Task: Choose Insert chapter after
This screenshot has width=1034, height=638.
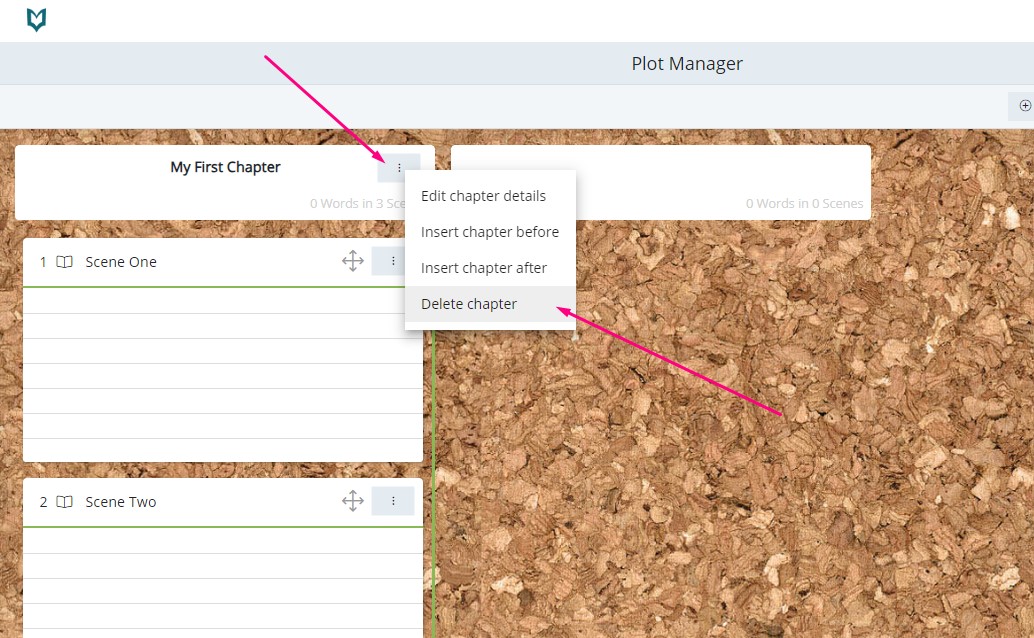Action: click(490, 268)
